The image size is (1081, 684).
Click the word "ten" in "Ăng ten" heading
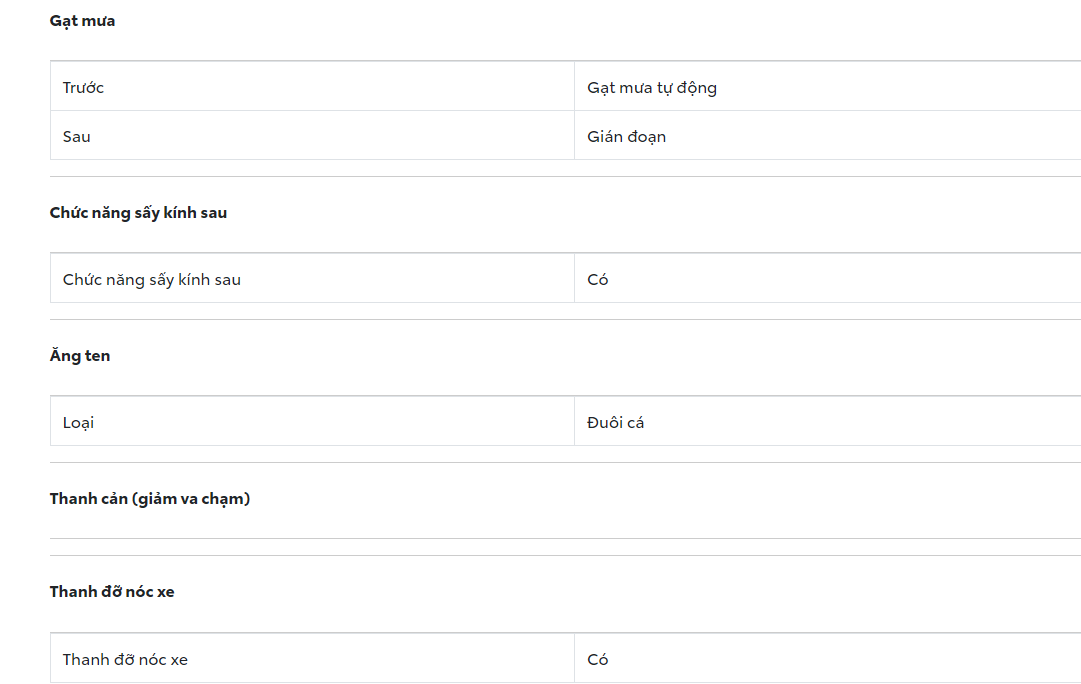click(x=97, y=356)
